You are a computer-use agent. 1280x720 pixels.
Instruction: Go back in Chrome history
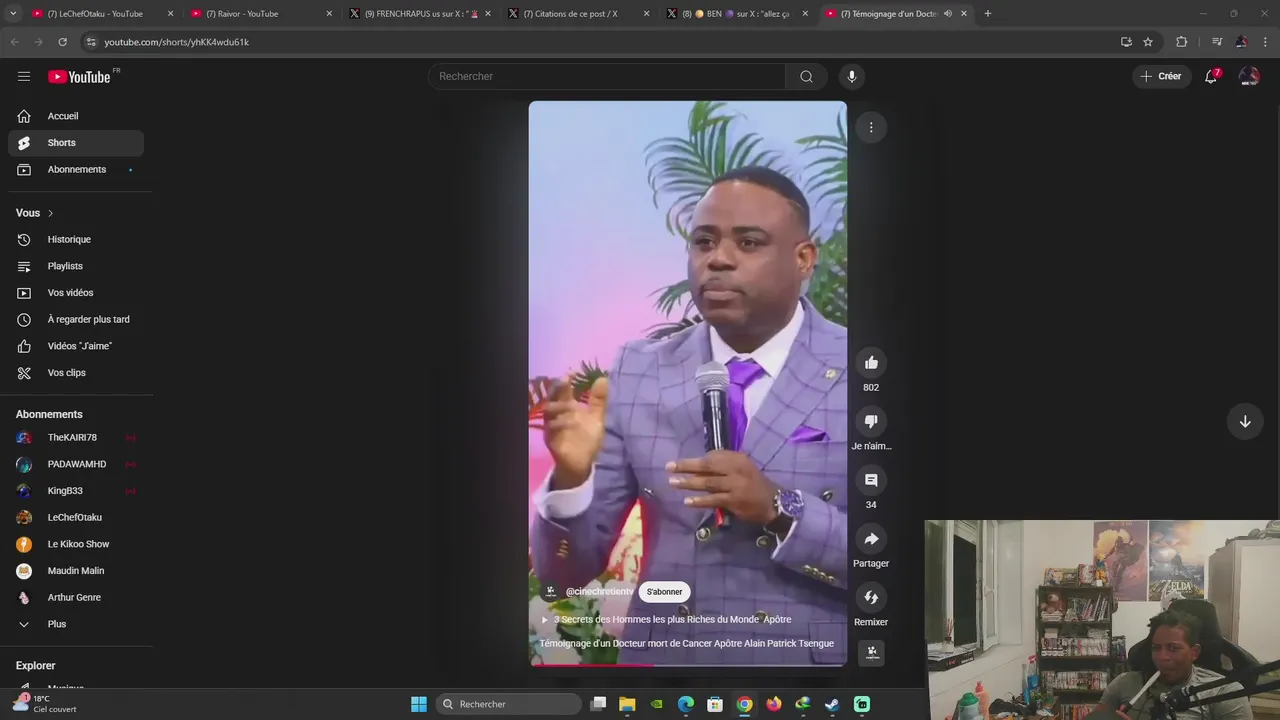coord(14,42)
